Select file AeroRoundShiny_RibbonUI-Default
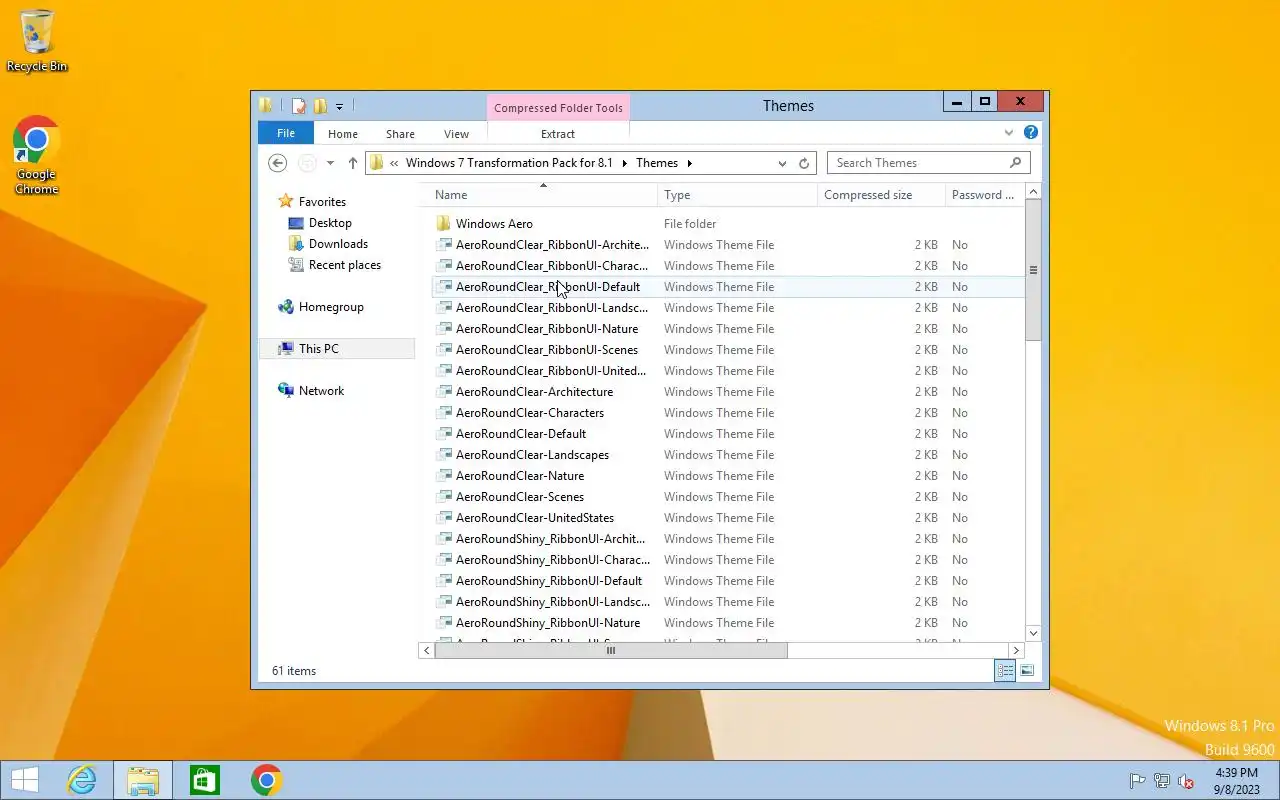The width and height of the screenshot is (1280, 800). click(x=549, y=581)
